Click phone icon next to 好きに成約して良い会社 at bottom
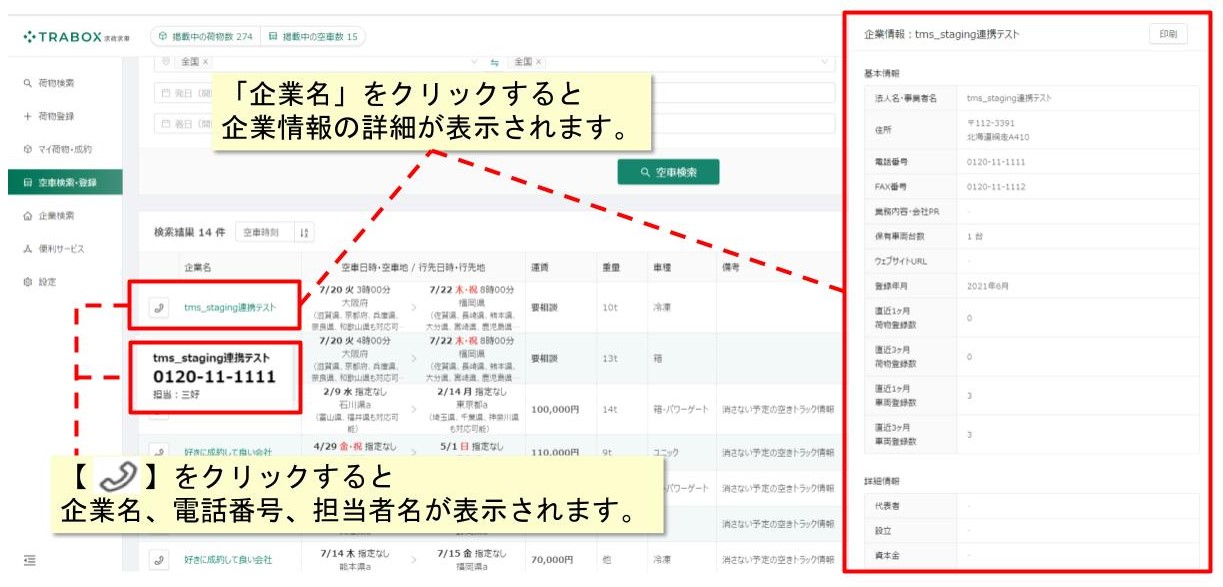This screenshot has height=587, width=1223. tap(158, 560)
